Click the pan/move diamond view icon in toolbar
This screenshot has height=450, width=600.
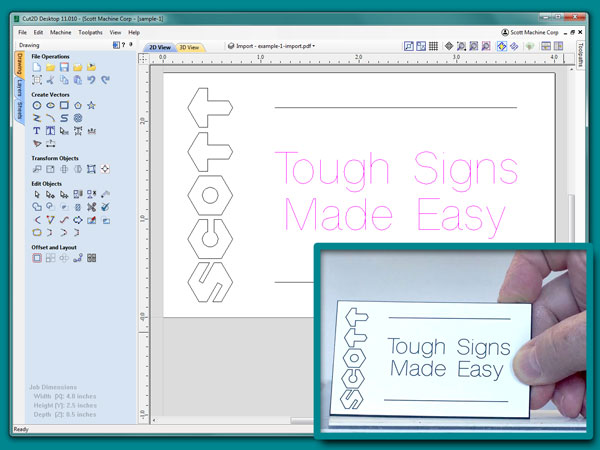pos(449,46)
